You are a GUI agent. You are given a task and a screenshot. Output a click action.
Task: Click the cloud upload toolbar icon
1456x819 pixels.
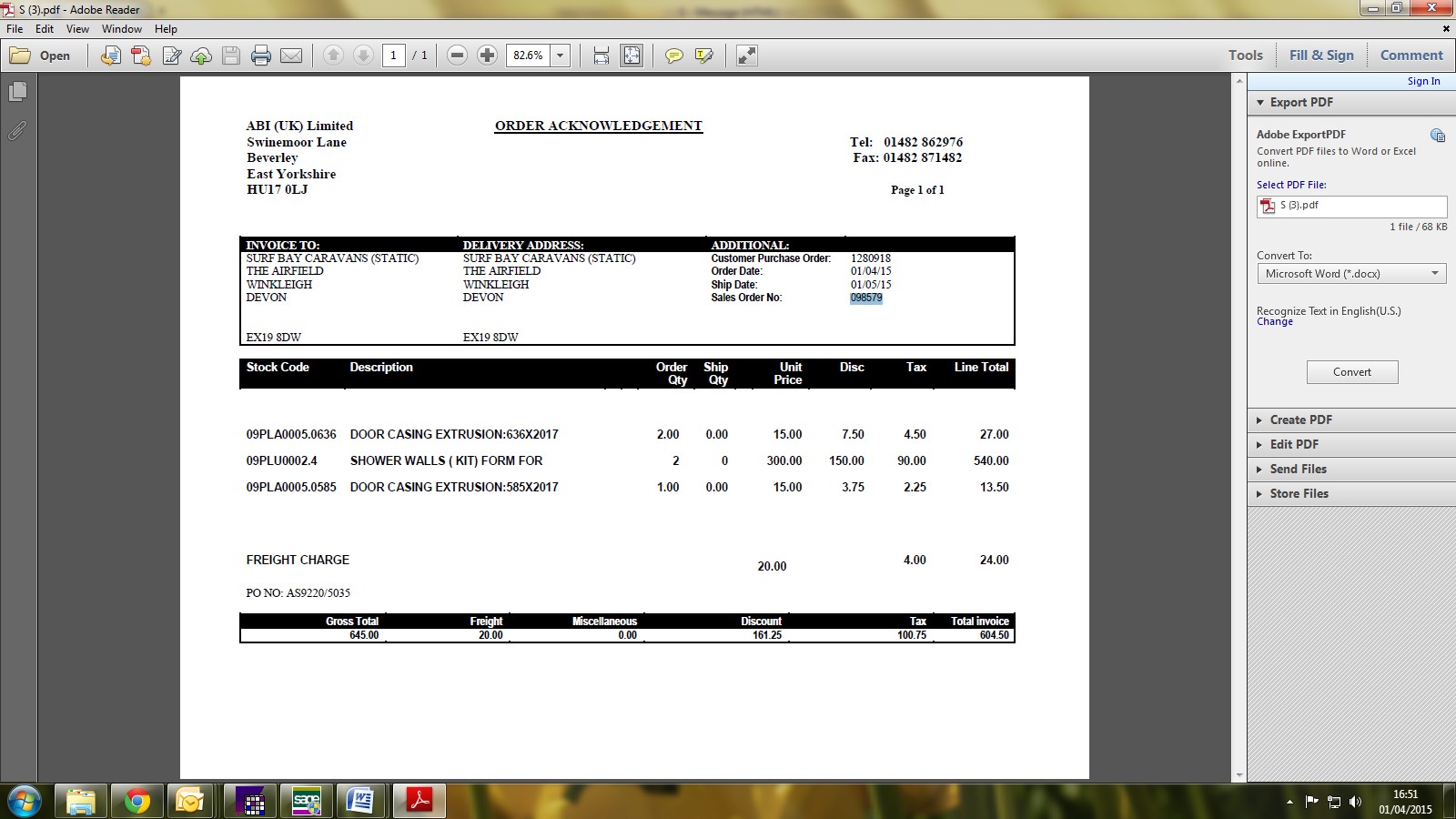click(201, 56)
